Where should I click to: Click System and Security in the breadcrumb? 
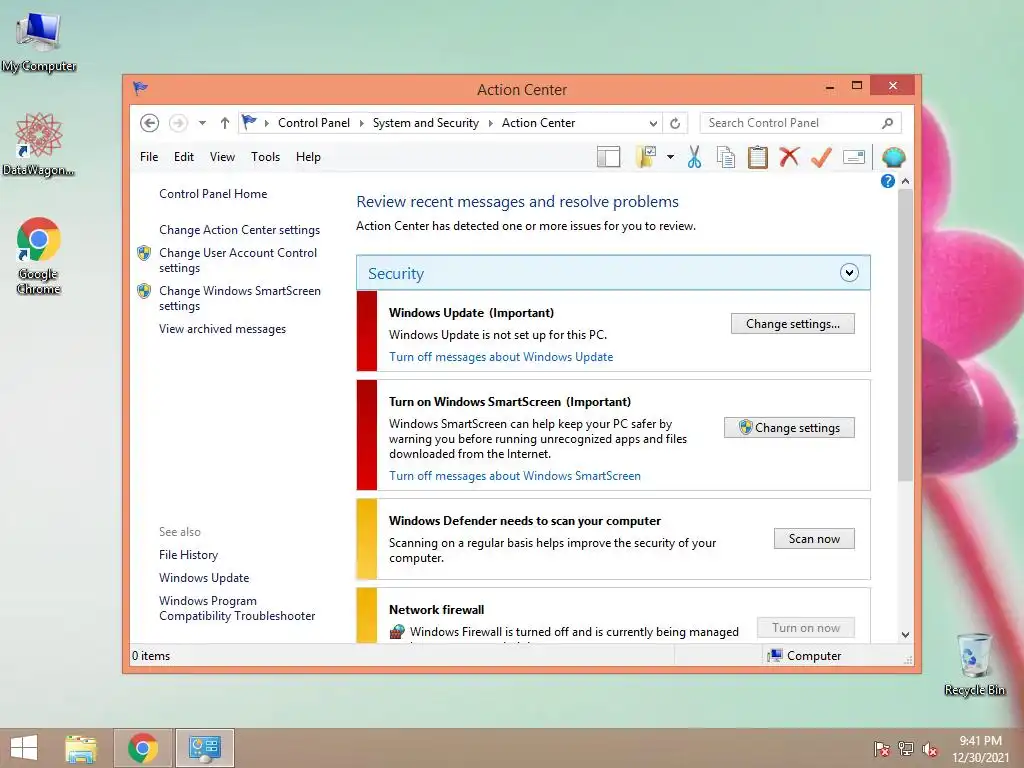pyautogui.click(x=426, y=123)
